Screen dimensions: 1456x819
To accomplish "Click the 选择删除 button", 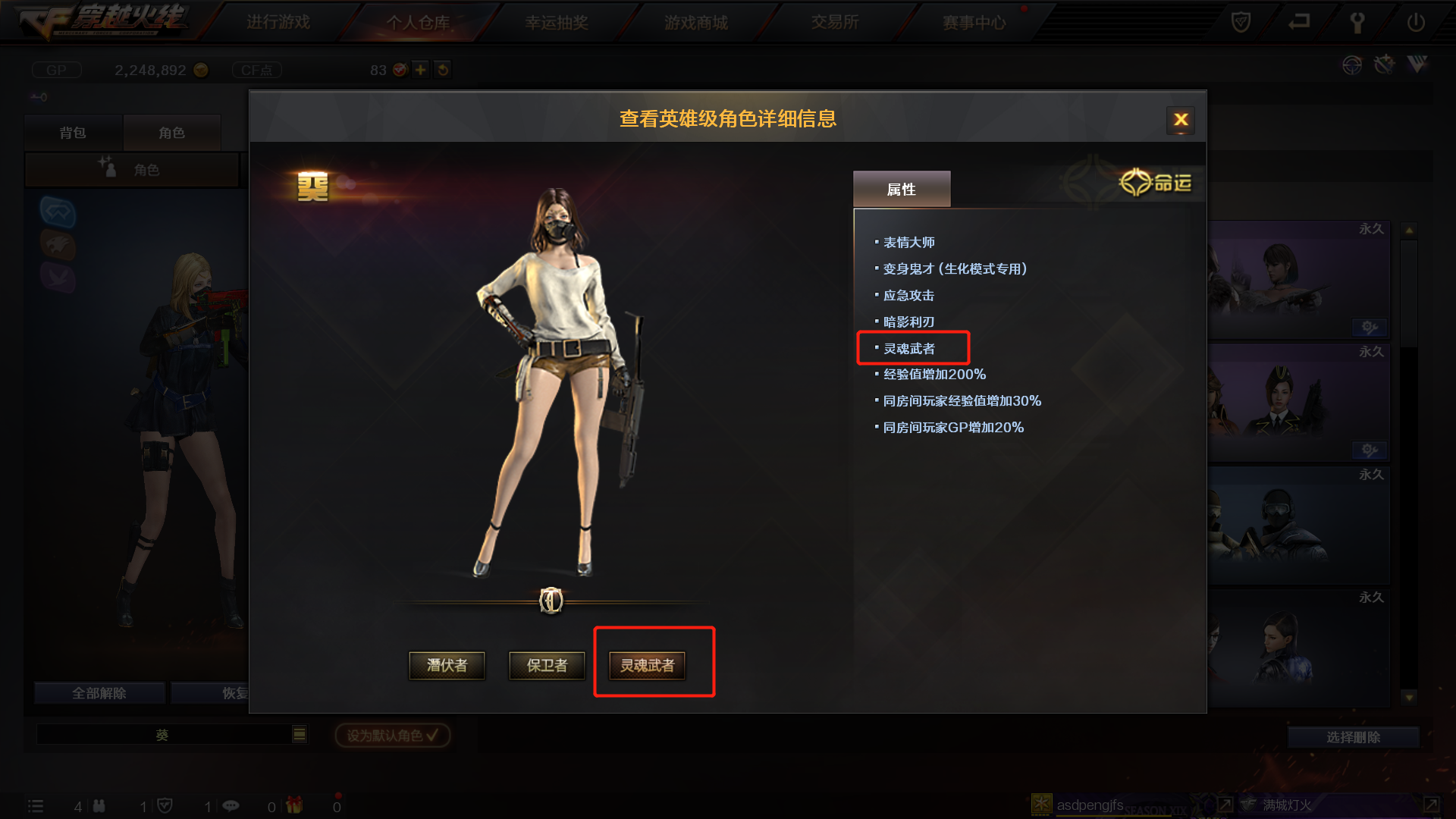I will [1353, 737].
